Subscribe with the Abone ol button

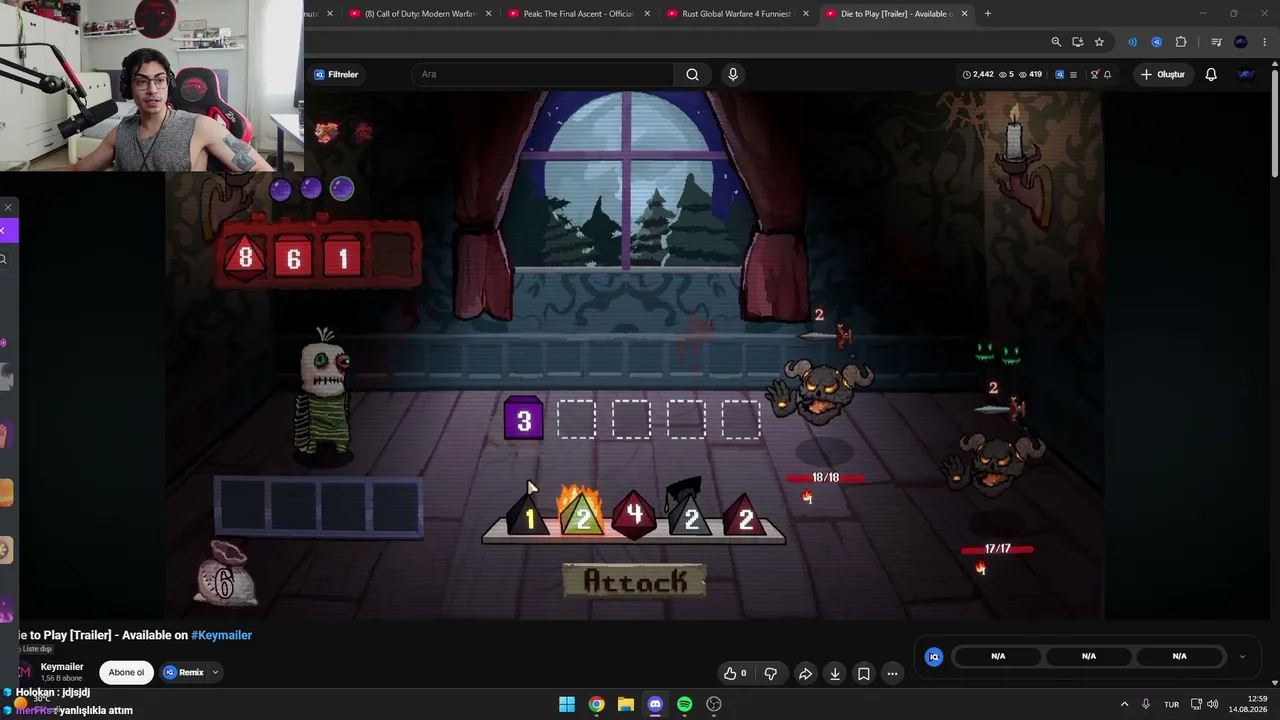coord(126,672)
